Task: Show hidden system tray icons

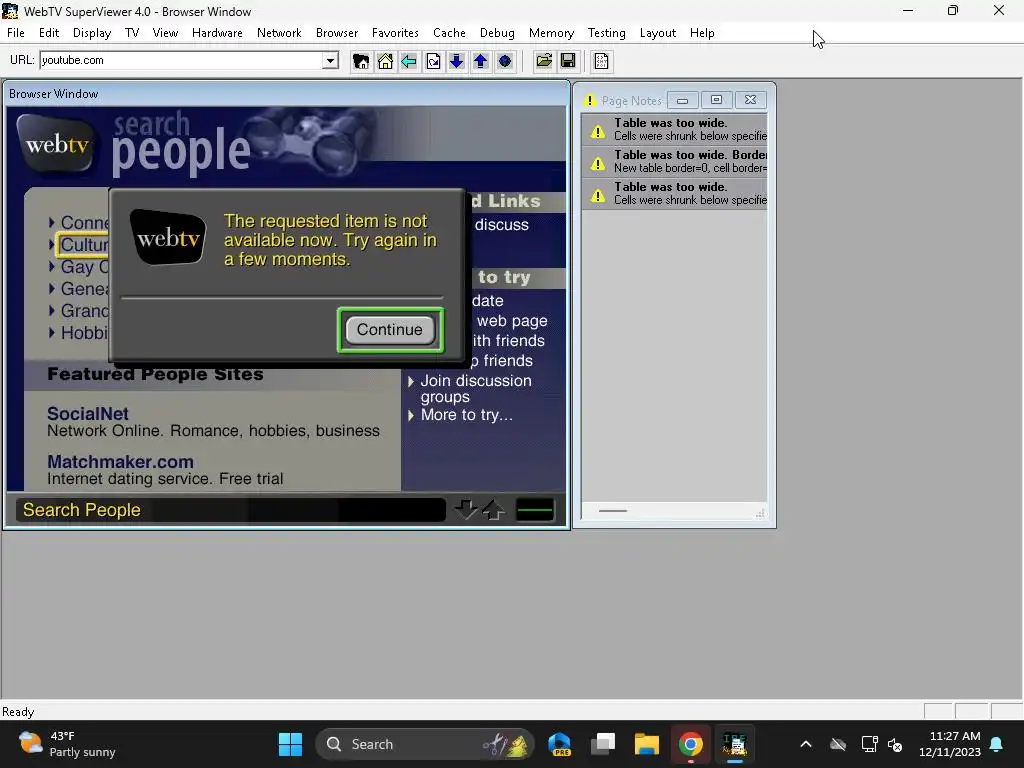Action: (x=806, y=744)
